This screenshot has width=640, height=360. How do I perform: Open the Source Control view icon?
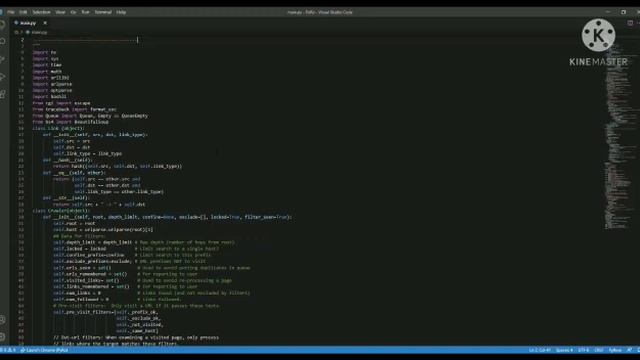point(2,59)
